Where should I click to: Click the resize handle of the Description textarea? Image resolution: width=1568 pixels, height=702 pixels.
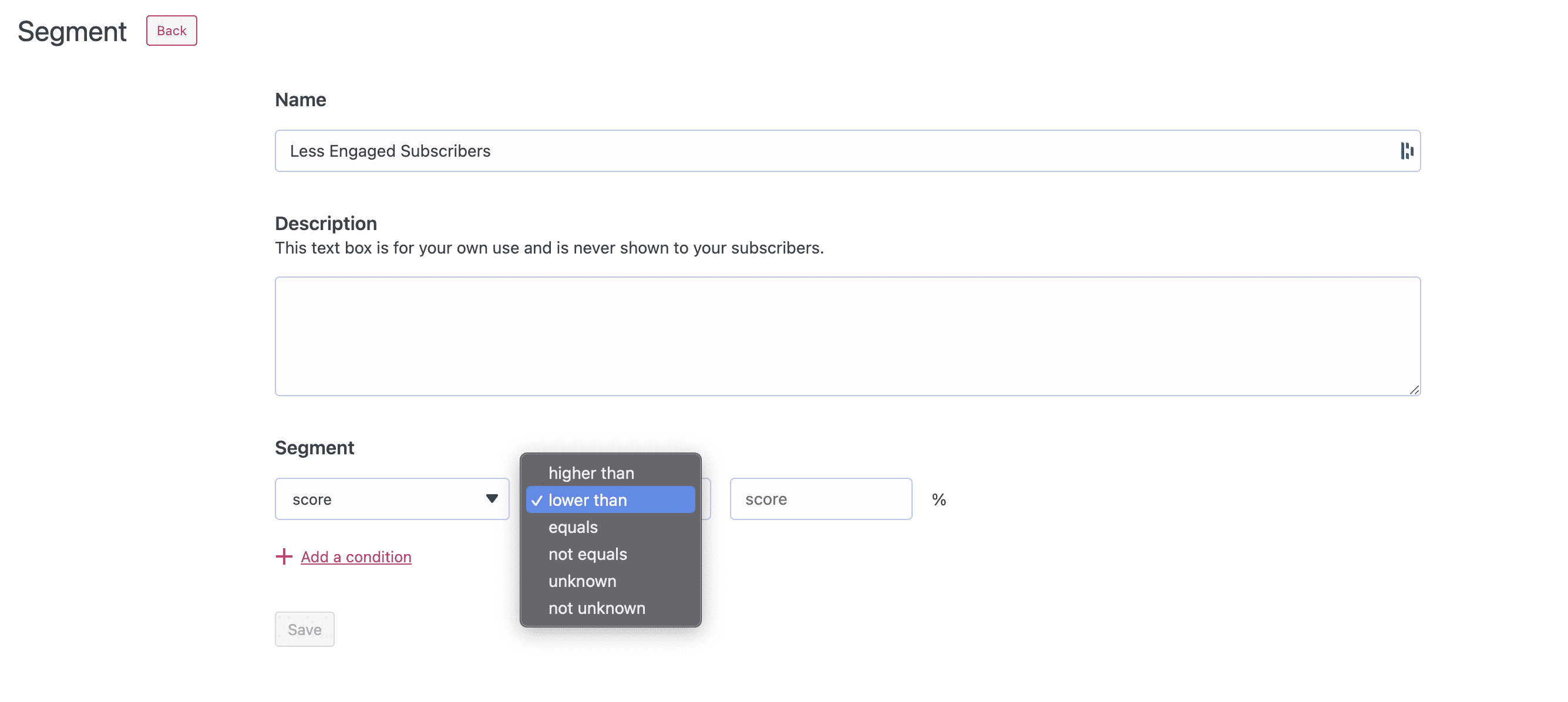[1414, 389]
